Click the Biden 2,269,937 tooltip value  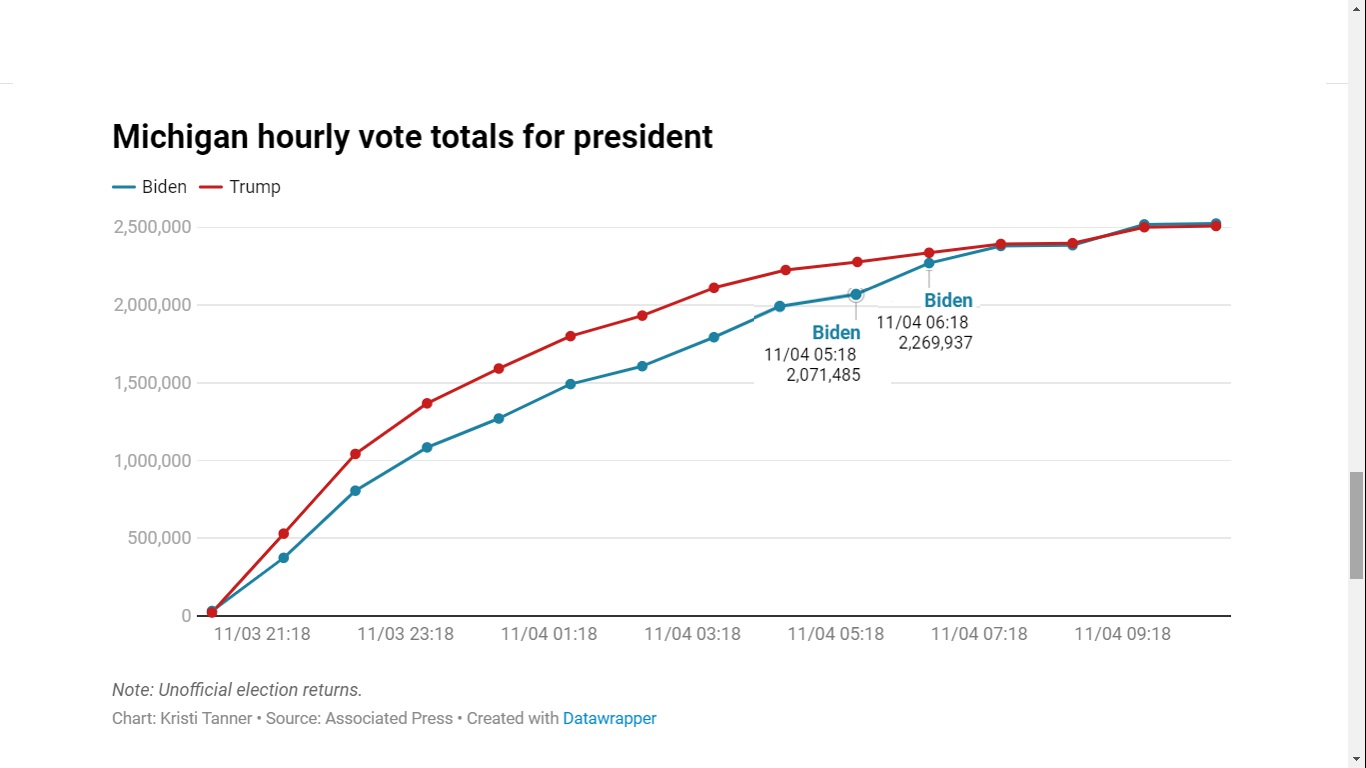point(935,342)
